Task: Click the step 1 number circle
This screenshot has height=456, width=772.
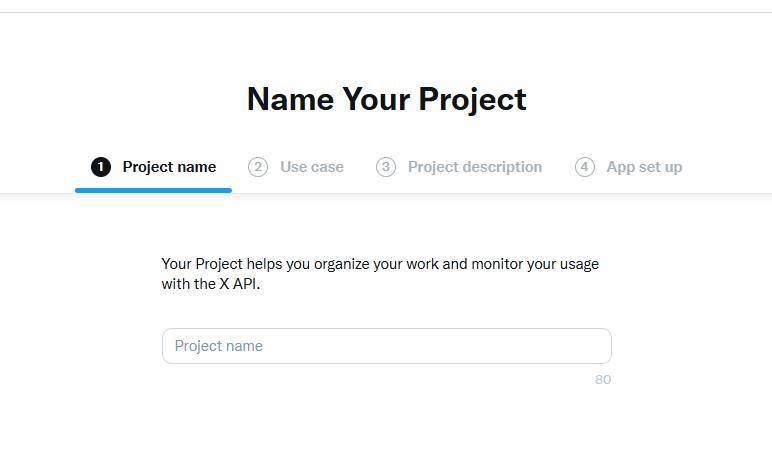Action: [x=100, y=167]
